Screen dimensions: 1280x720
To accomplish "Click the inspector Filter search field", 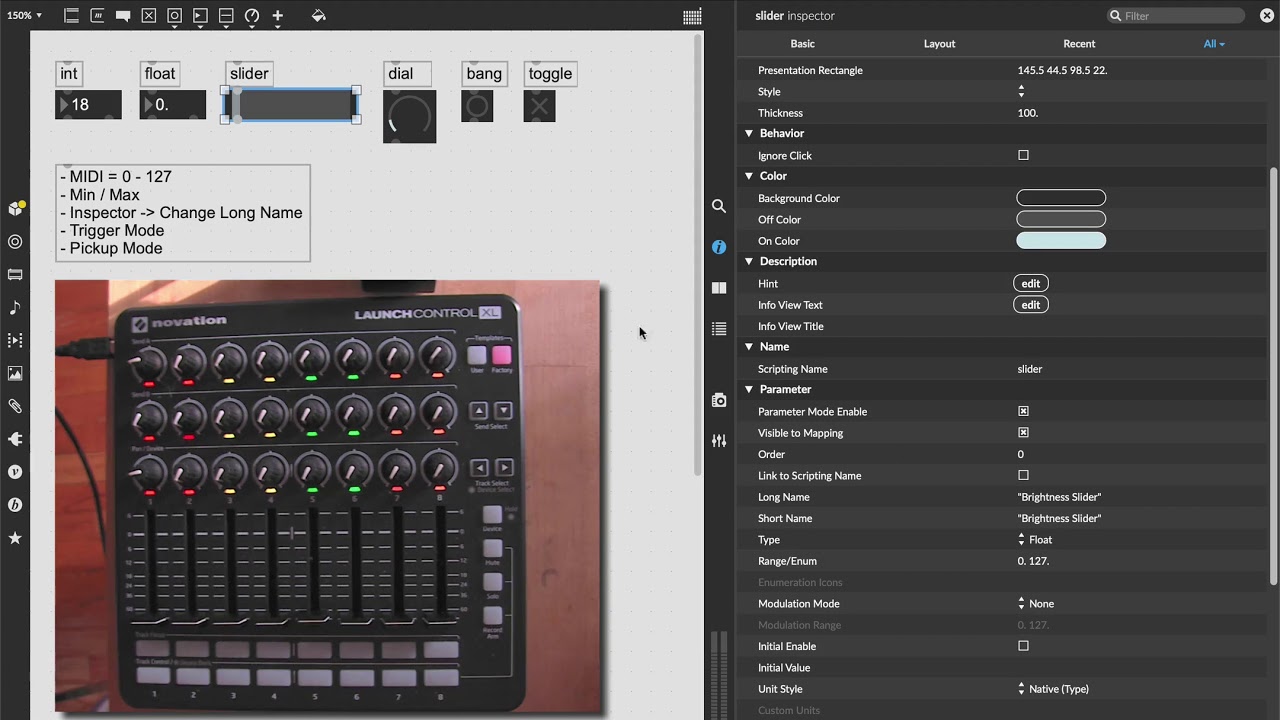I will [1176, 16].
